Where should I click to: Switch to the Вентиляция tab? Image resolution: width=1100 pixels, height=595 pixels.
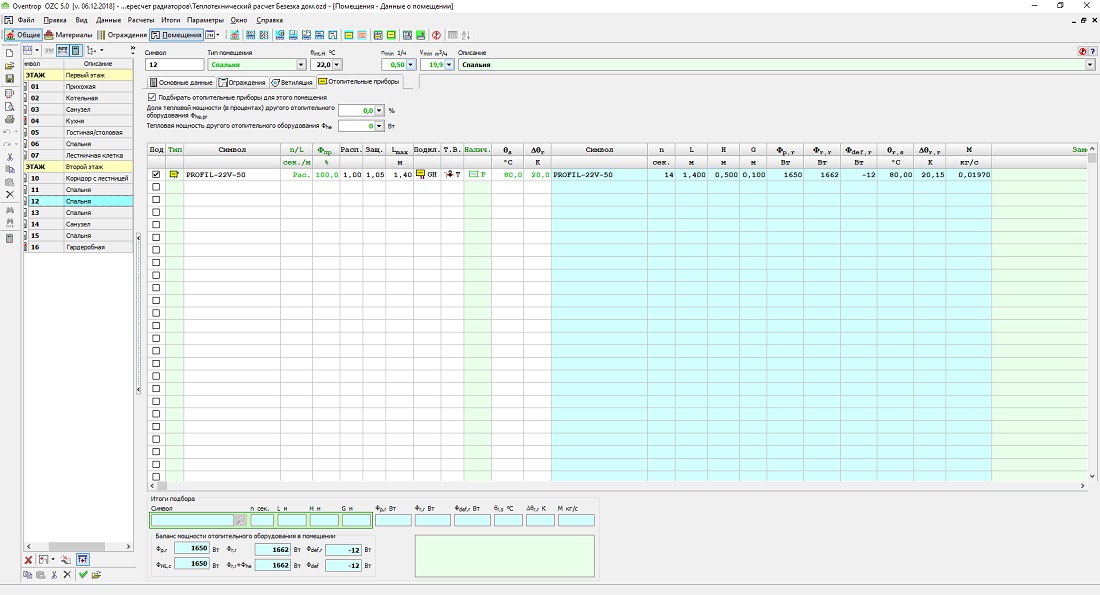pyautogui.click(x=292, y=82)
